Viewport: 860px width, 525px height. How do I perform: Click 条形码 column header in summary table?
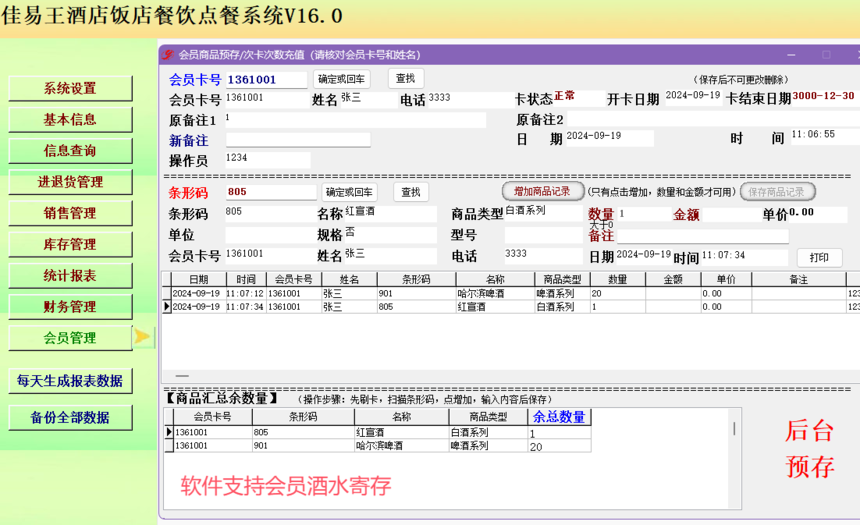303,417
